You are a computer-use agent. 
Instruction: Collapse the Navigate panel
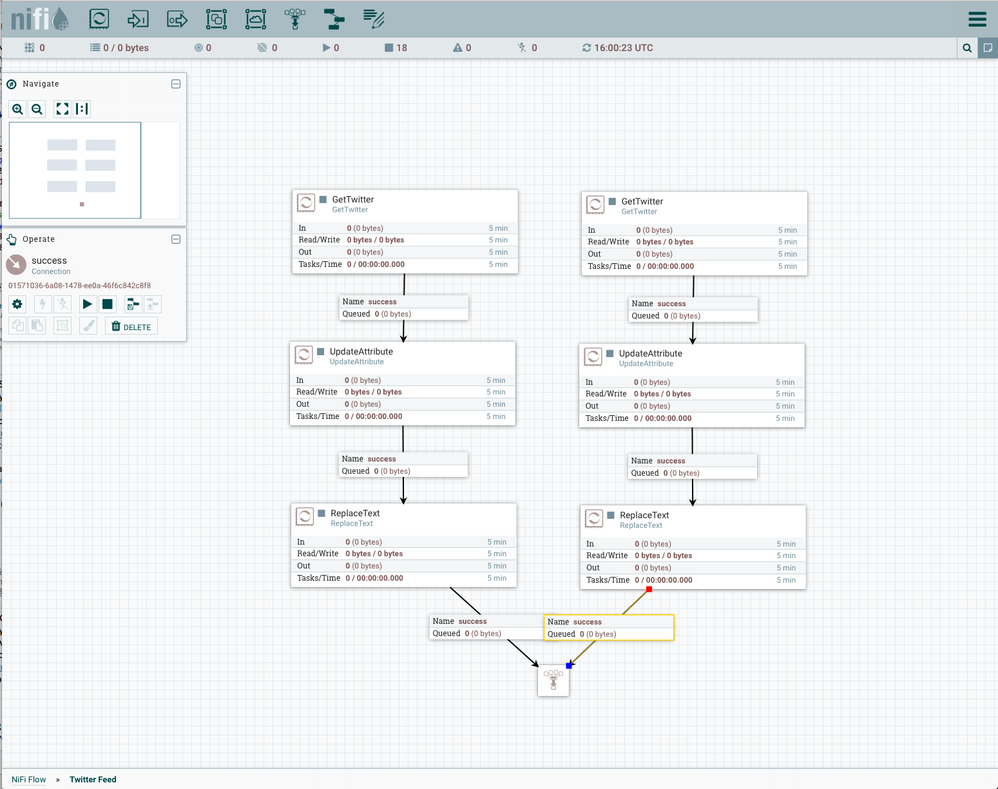point(176,84)
